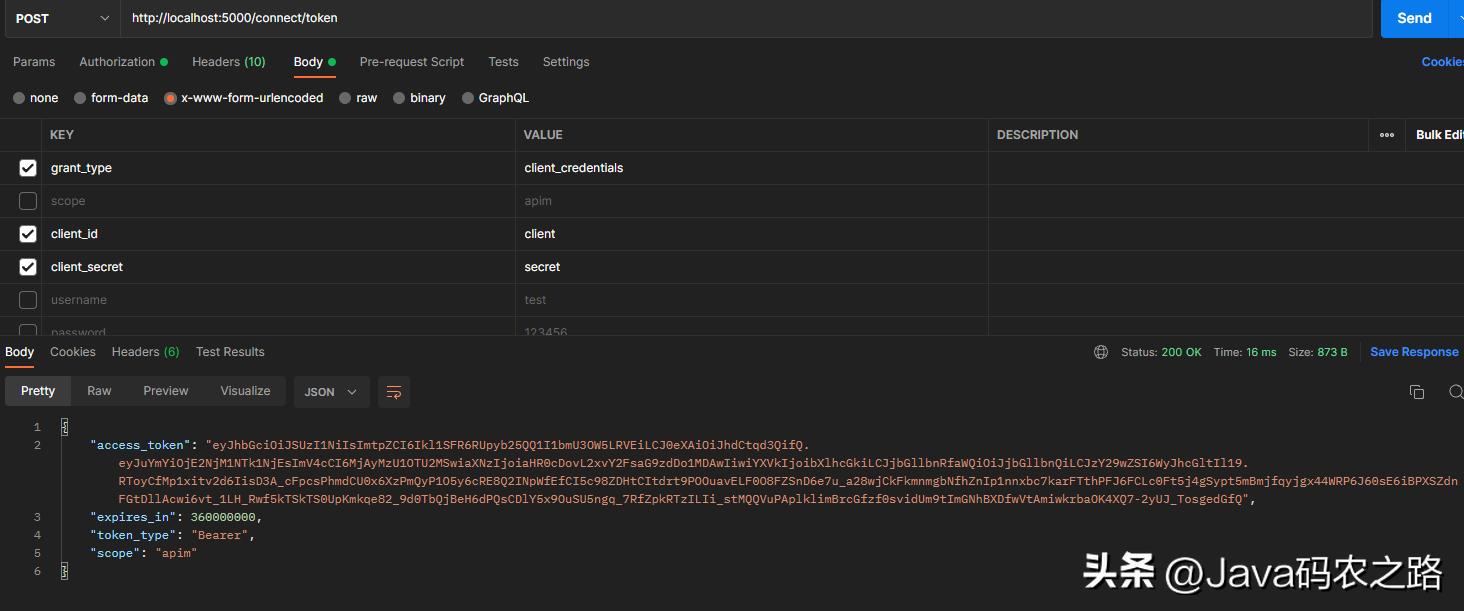Image resolution: width=1464 pixels, height=611 pixels.
Task: Click the globe network icon beside Status
Action: pyautogui.click(x=1101, y=352)
